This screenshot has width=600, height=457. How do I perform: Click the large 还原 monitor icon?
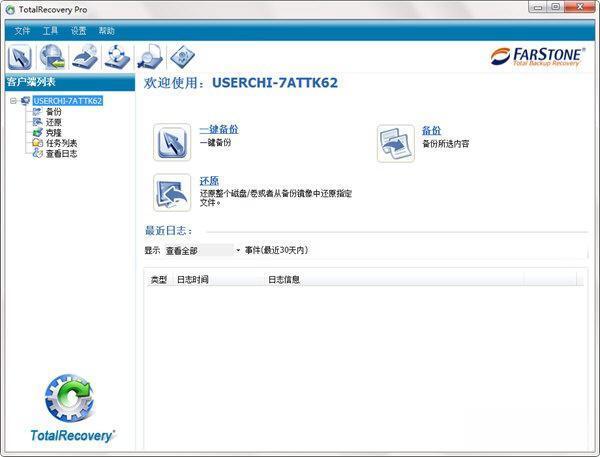tap(172, 193)
